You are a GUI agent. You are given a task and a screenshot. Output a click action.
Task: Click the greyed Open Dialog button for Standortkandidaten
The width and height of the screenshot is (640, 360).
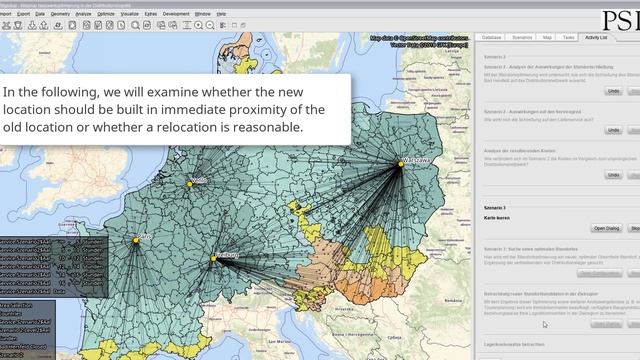click(x=607, y=324)
